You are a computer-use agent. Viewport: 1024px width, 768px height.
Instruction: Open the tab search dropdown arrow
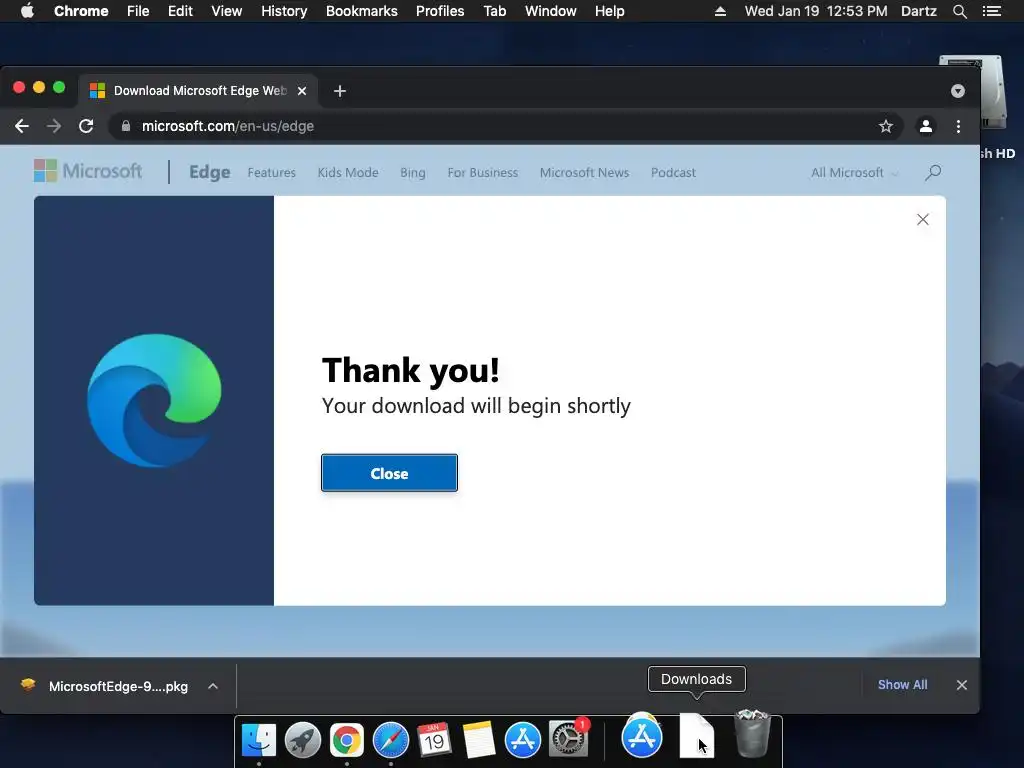point(957,91)
